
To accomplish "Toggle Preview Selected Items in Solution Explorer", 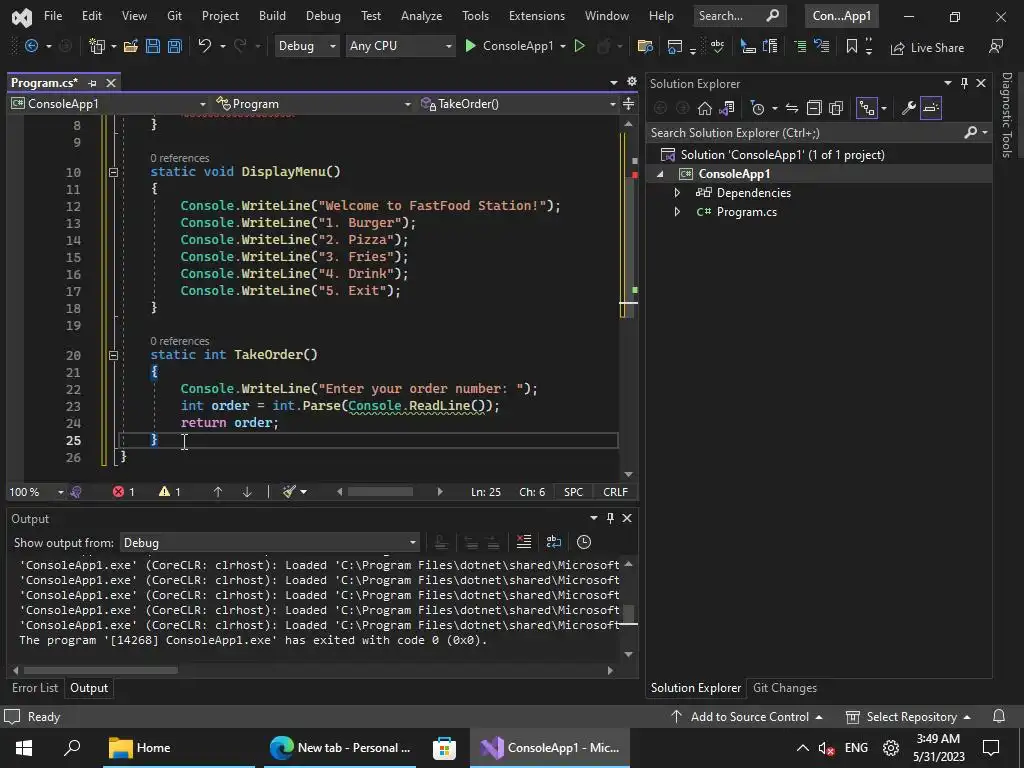I will 931,108.
